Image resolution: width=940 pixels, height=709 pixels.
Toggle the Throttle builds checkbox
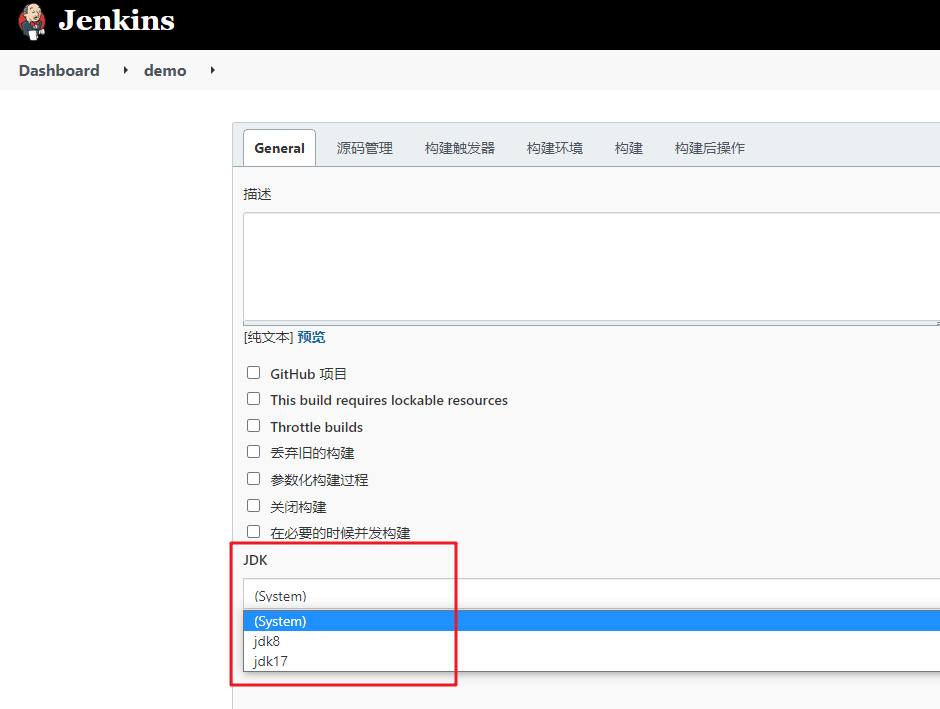(x=253, y=426)
